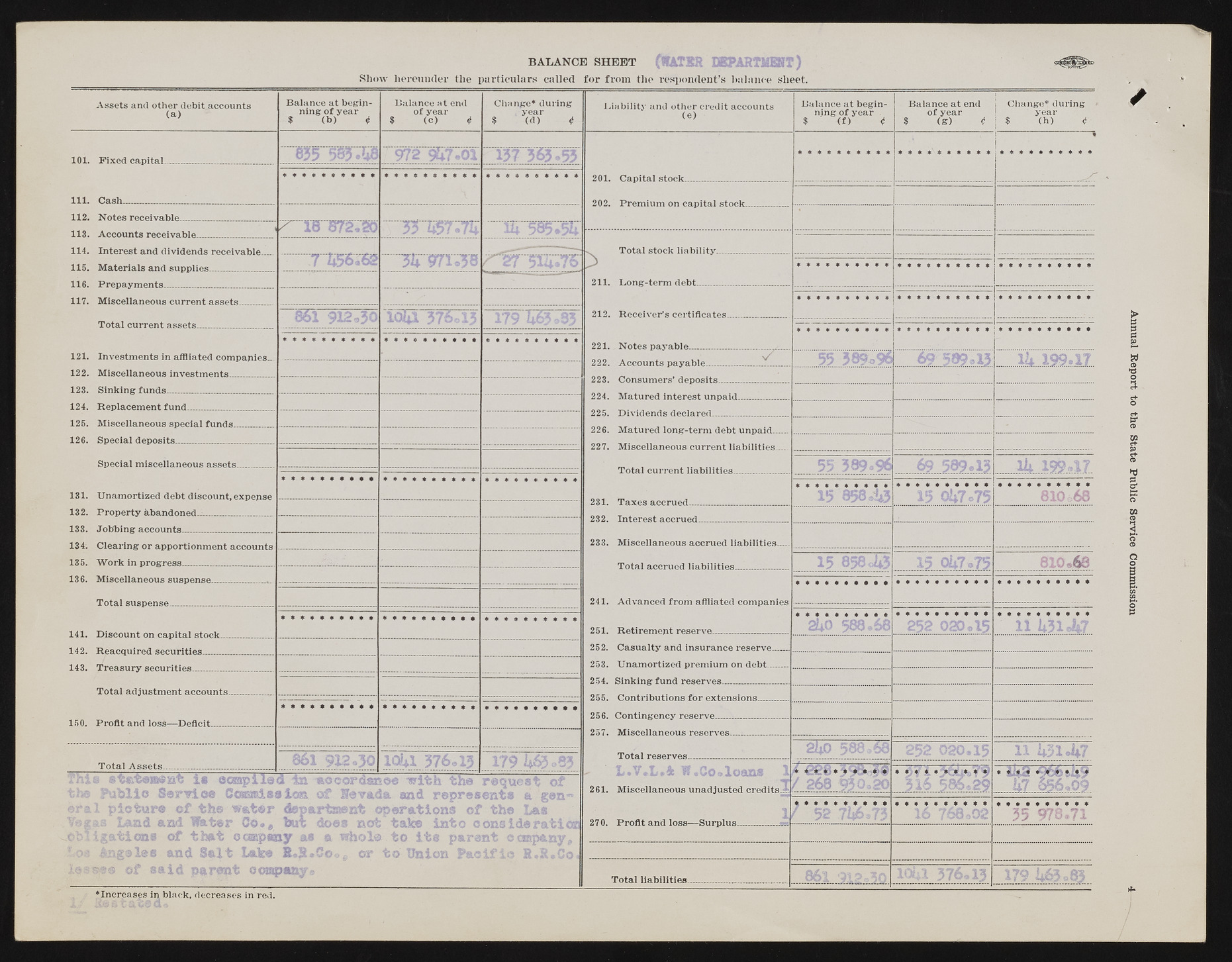
Task: Click the checkmark beside Accounts payable
Action: pos(767,357)
